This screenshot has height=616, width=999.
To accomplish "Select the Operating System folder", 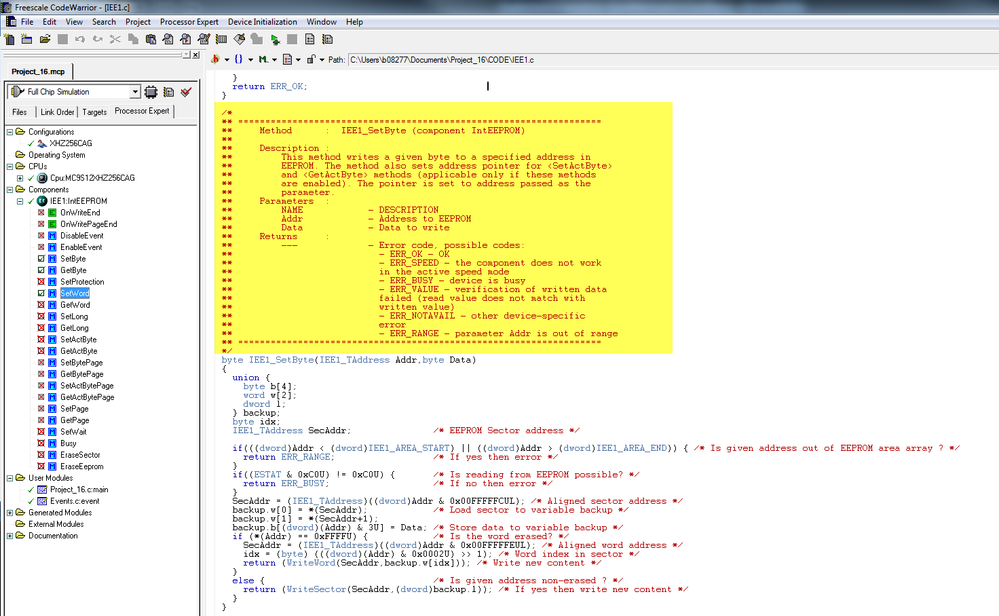I will tap(57, 155).
